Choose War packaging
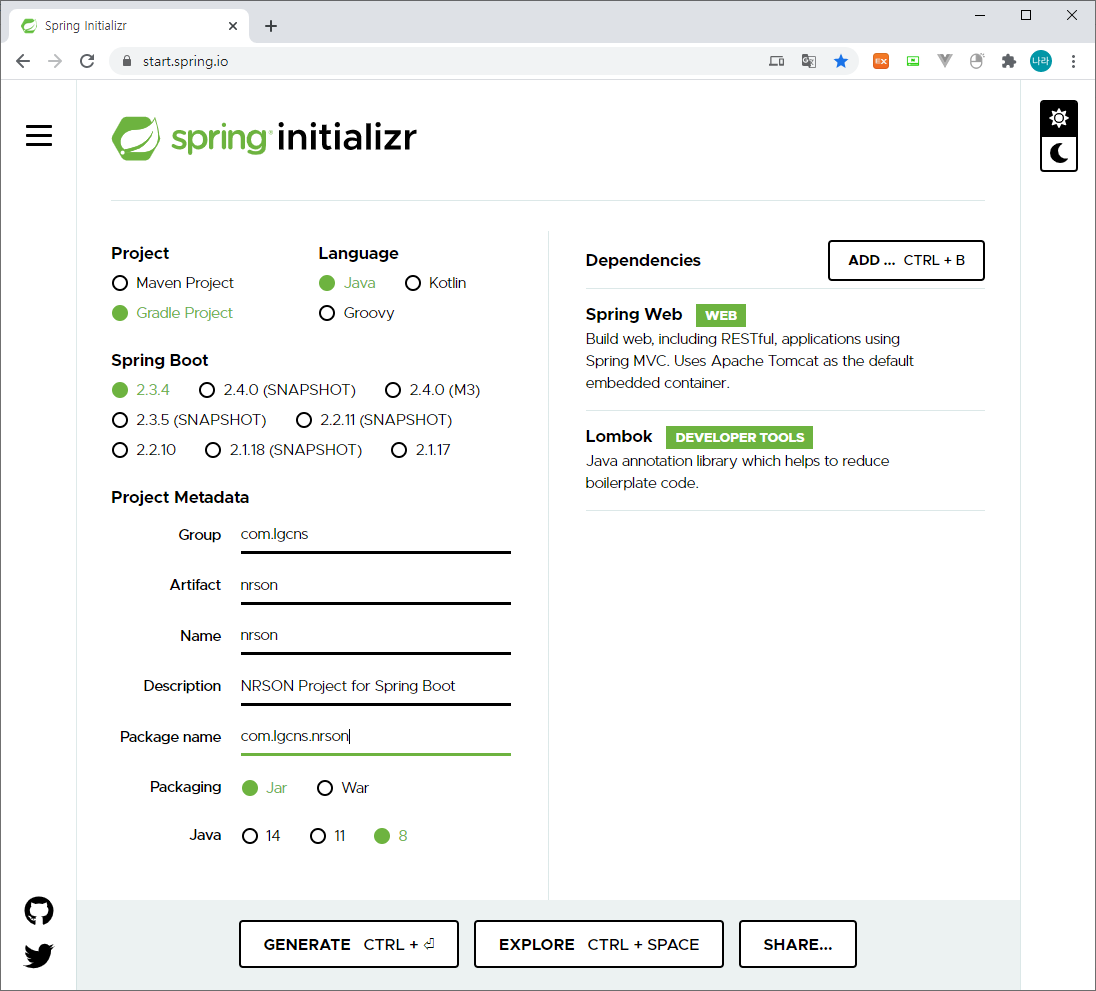The image size is (1096, 991). pos(342,788)
